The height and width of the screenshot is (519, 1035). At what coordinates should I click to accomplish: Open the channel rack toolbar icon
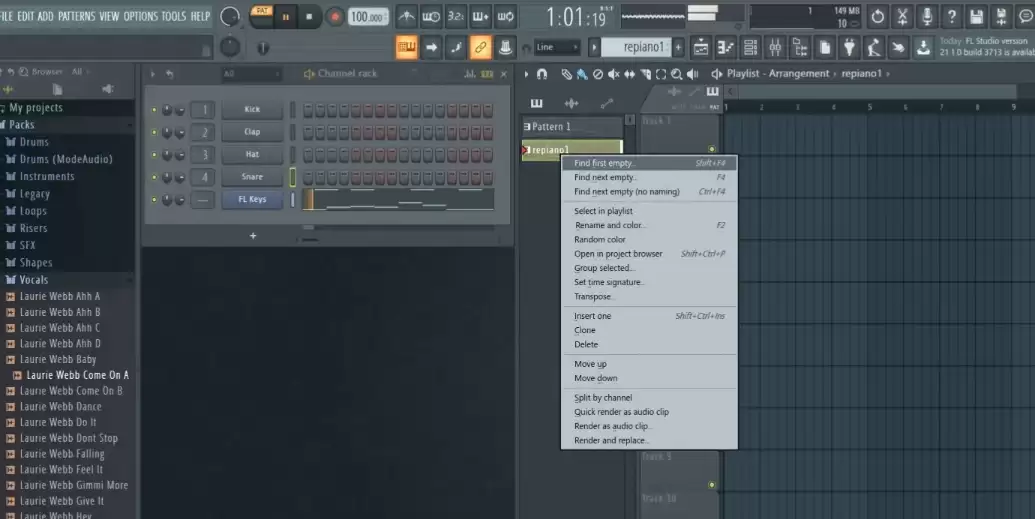pyautogui.click(x=751, y=48)
